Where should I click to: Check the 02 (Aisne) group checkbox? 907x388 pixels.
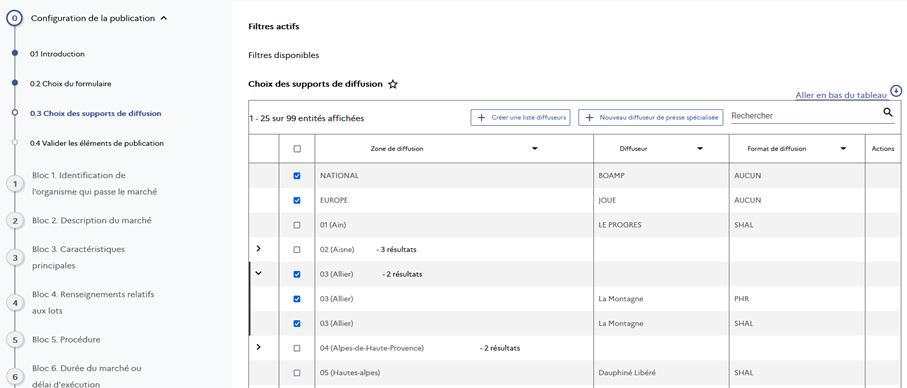tap(297, 250)
